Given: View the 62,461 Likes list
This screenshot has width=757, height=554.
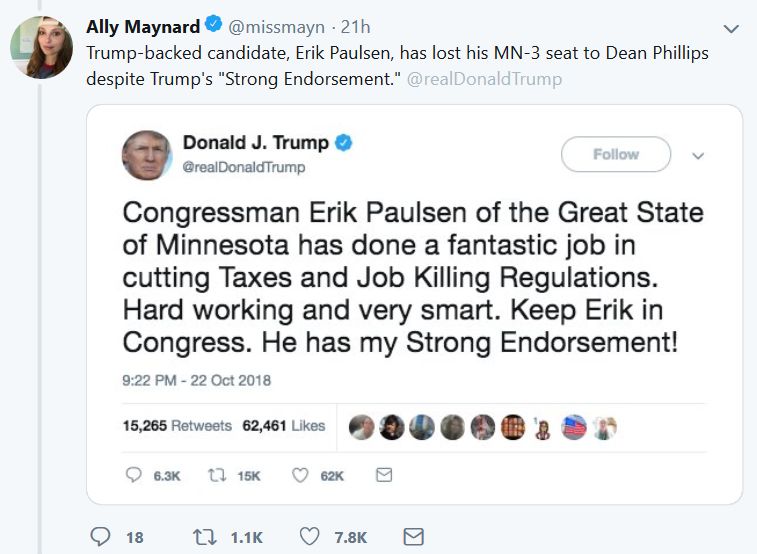Looking at the screenshot, I should [284, 426].
